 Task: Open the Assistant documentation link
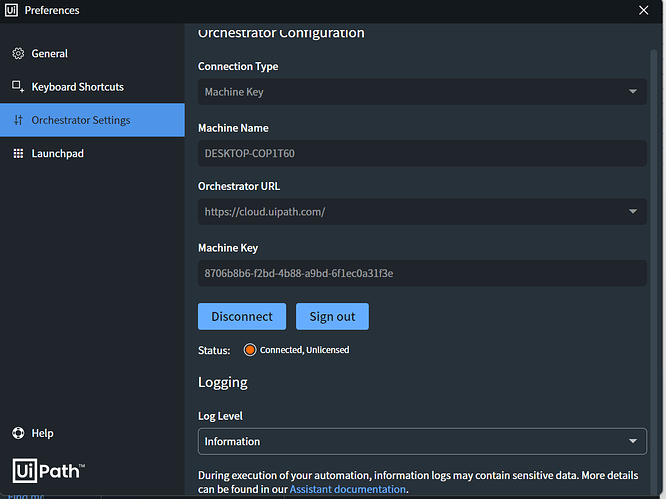(347, 489)
